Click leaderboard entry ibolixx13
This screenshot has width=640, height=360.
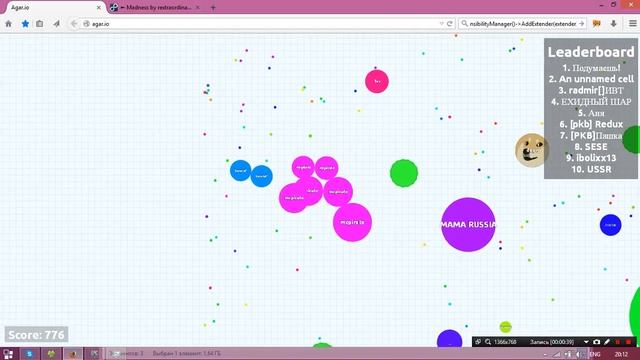tap(591, 158)
